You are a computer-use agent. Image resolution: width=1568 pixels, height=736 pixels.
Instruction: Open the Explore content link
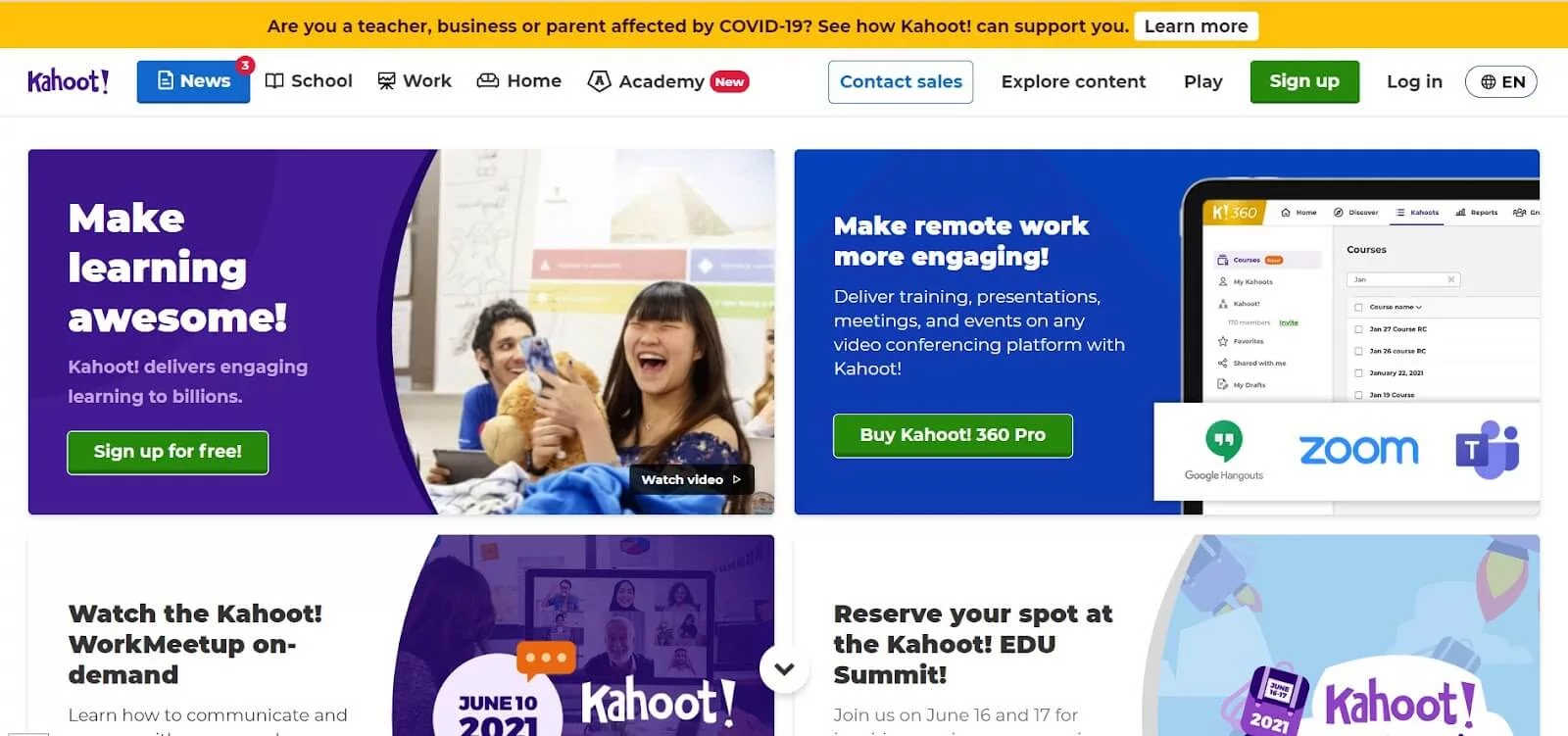click(1073, 82)
